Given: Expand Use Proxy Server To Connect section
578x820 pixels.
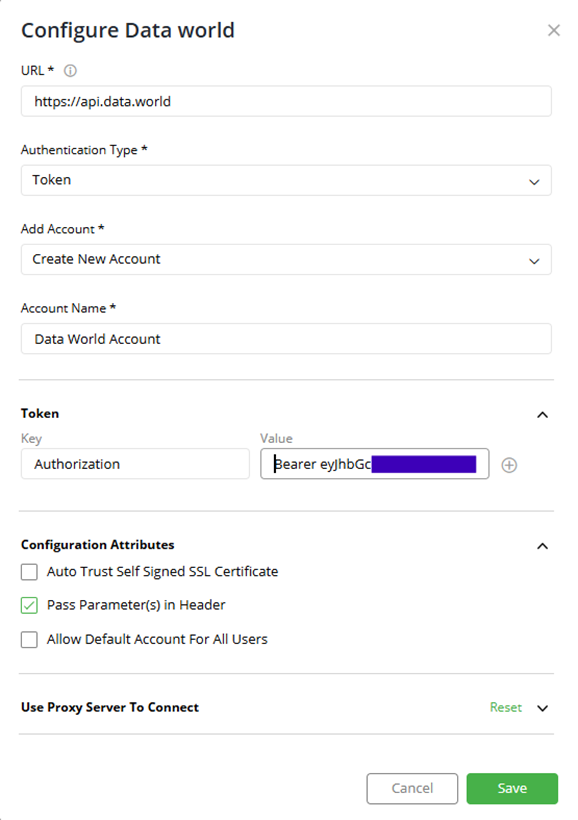Looking at the screenshot, I should [542, 708].
